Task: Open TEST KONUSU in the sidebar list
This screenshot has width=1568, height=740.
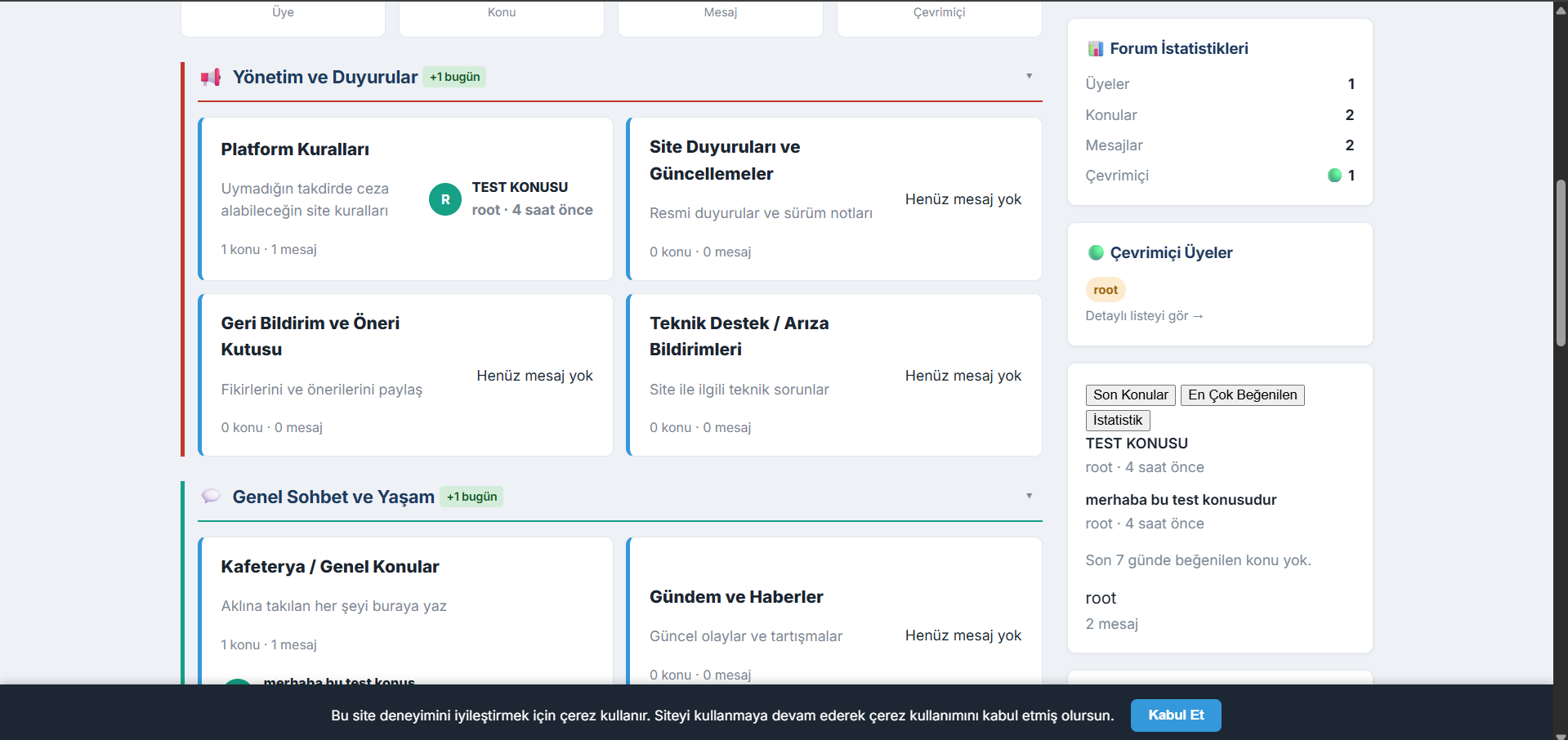Action: pyautogui.click(x=1137, y=444)
